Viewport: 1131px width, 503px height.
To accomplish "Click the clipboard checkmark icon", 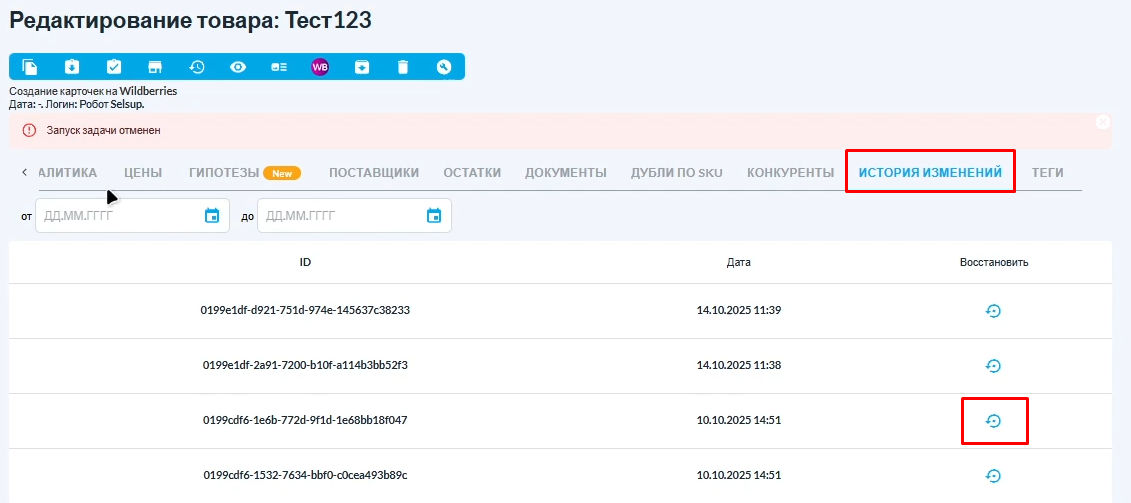I will coord(114,67).
